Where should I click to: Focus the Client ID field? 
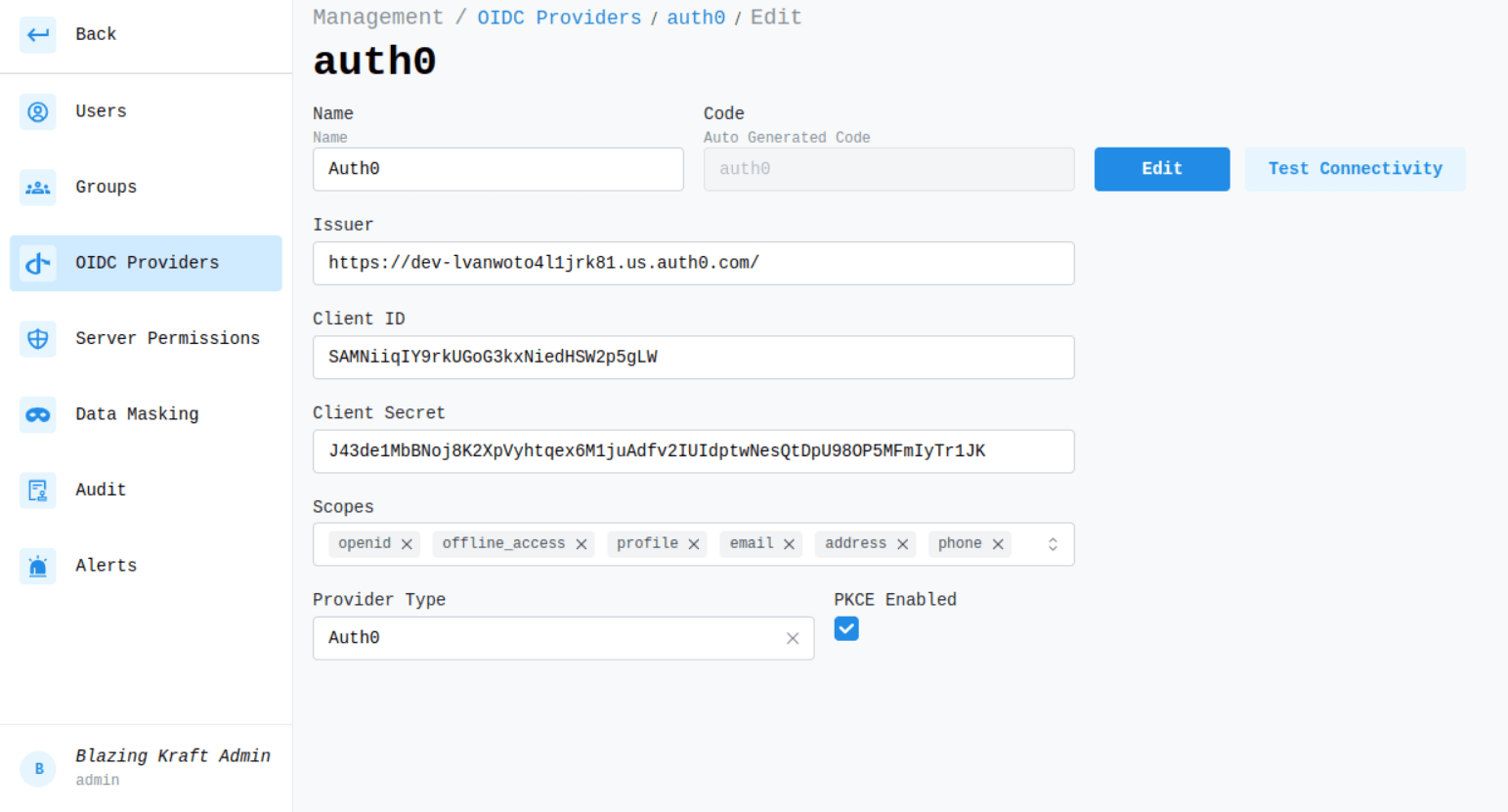693,358
